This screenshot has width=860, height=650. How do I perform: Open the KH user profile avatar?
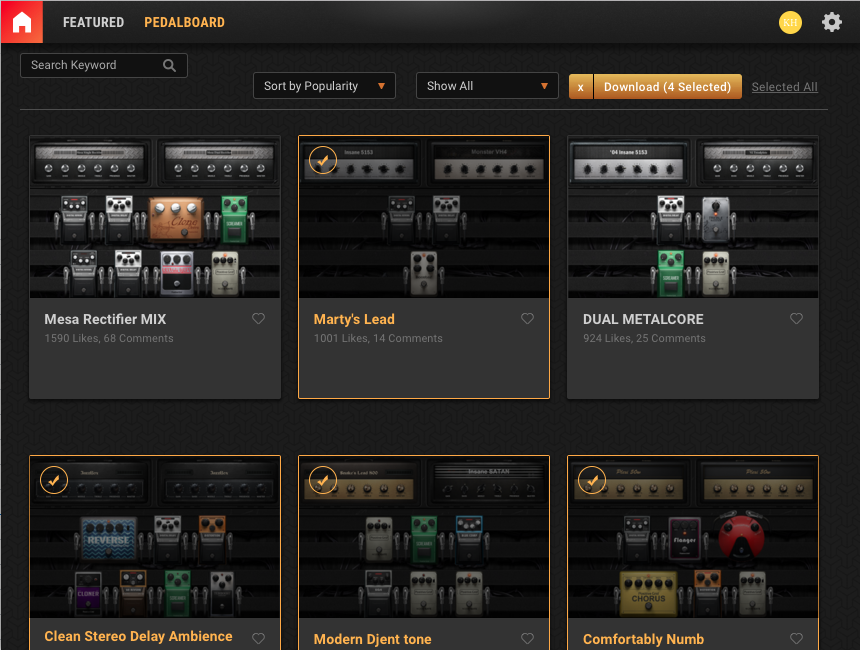tap(790, 22)
